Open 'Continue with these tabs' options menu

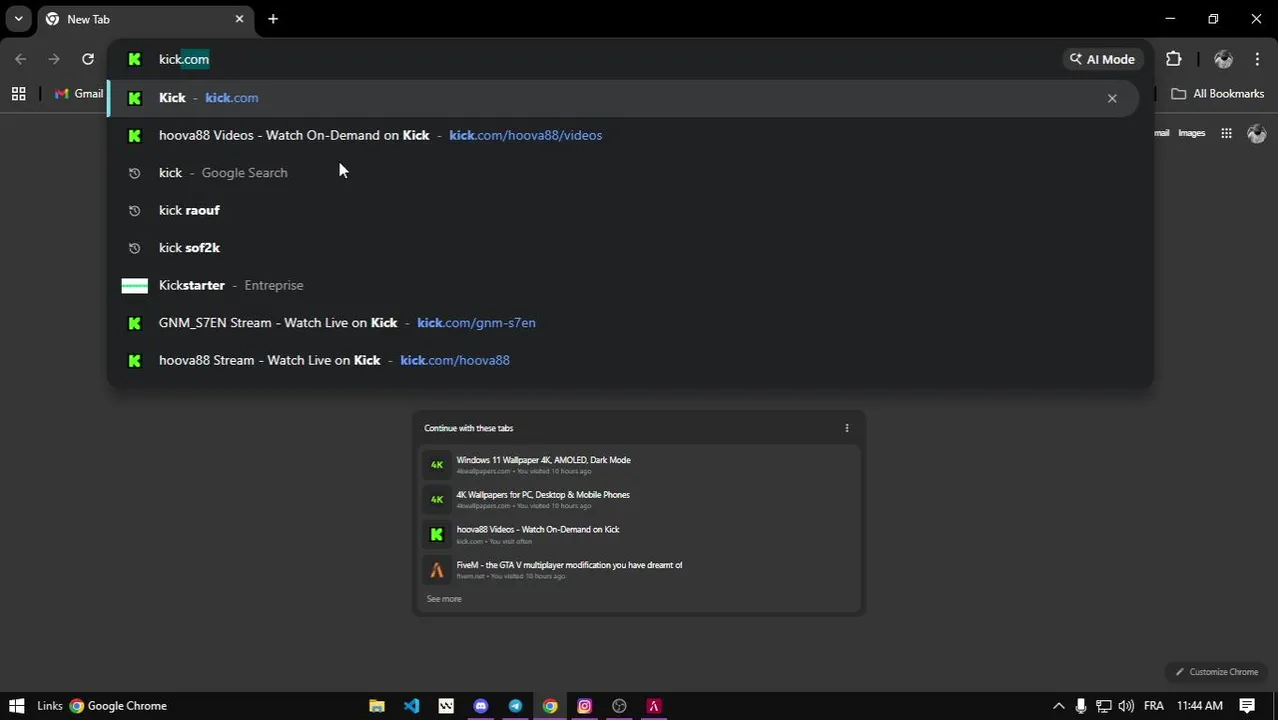click(x=847, y=428)
